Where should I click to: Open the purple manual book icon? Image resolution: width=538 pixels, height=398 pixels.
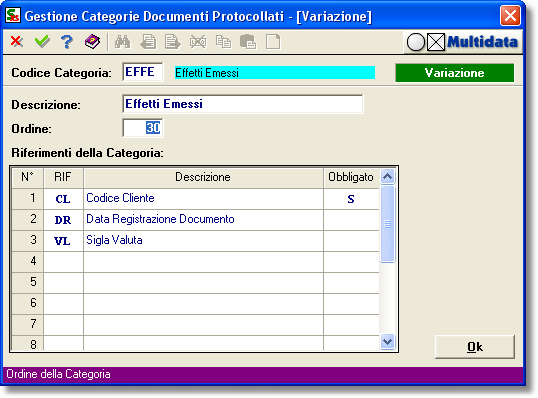point(92,42)
